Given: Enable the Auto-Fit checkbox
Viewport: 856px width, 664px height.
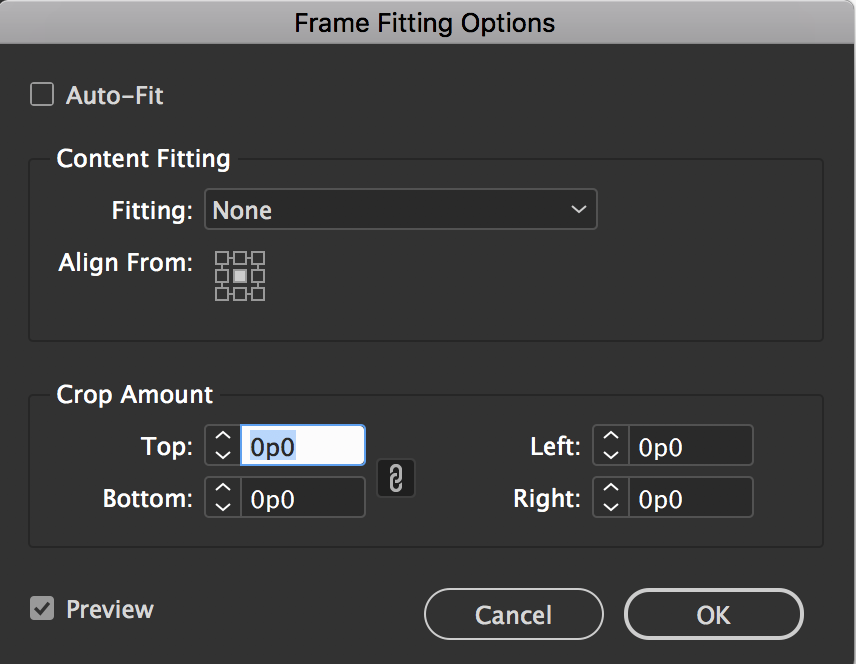Looking at the screenshot, I should coord(42,96).
